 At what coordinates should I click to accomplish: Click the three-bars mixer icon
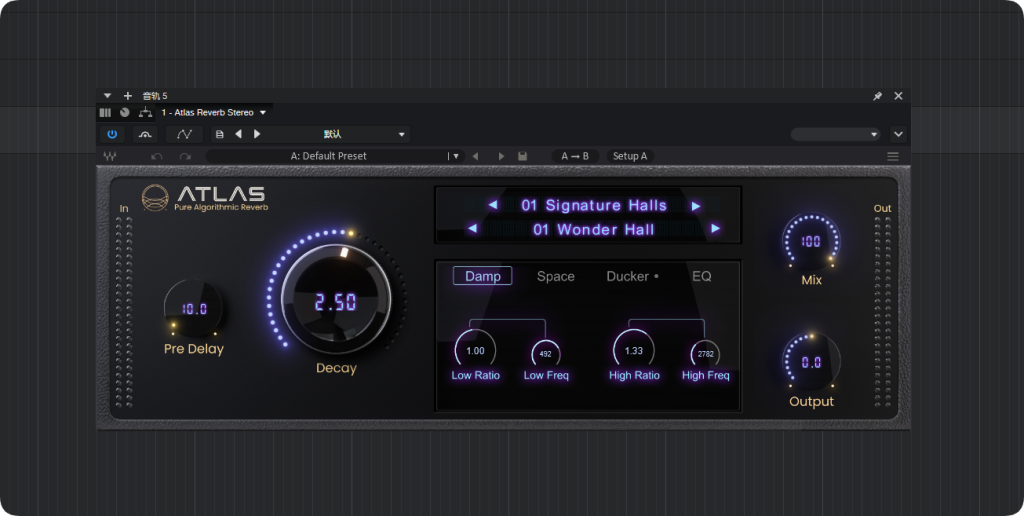coord(105,112)
